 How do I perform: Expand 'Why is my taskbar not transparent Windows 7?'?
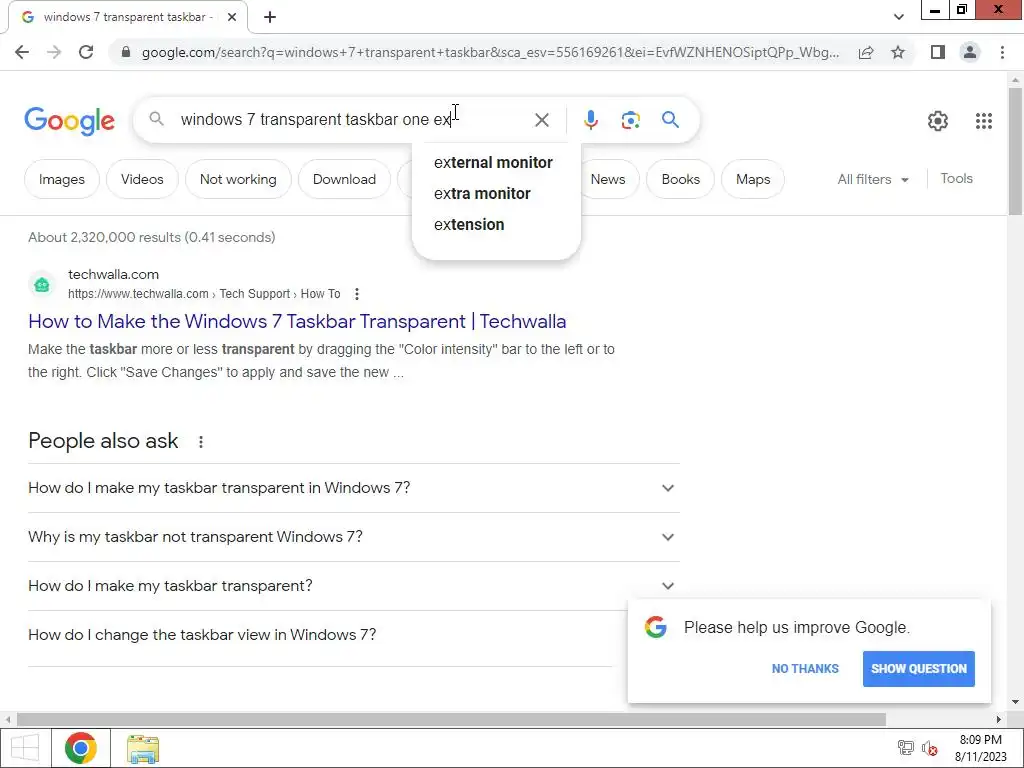point(353,537)
